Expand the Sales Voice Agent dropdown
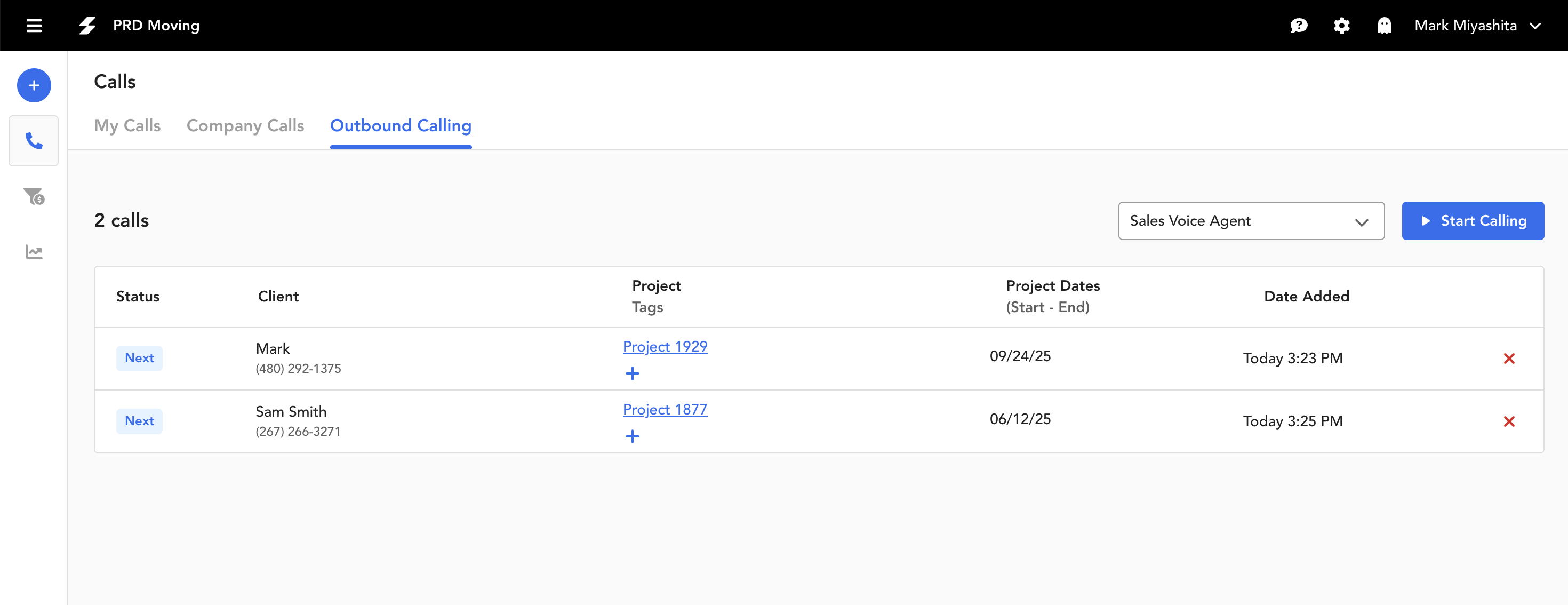Screen dimensions: 1568x605 (x=1251, y=221)
